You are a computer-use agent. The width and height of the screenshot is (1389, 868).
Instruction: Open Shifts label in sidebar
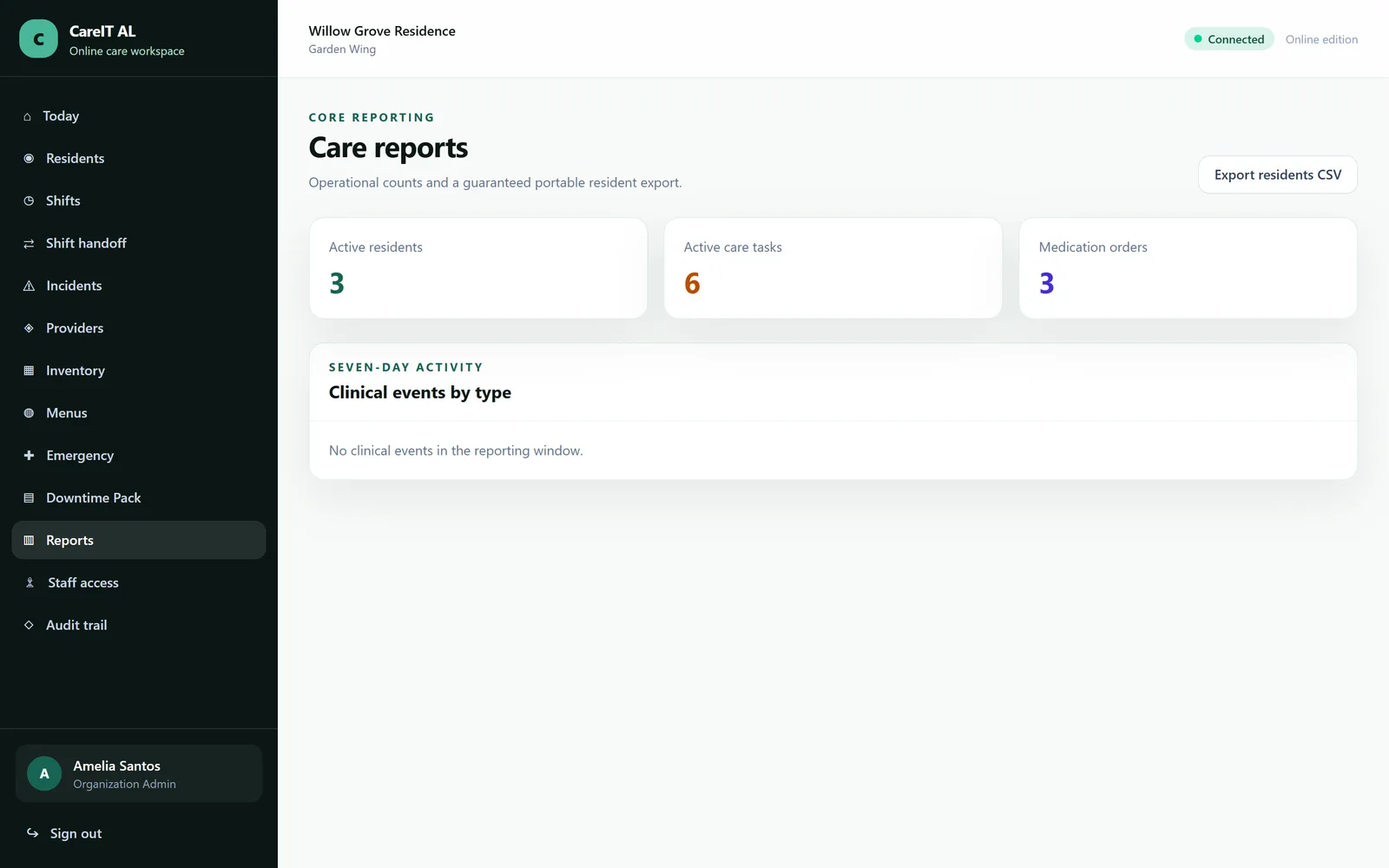point(63,201)
